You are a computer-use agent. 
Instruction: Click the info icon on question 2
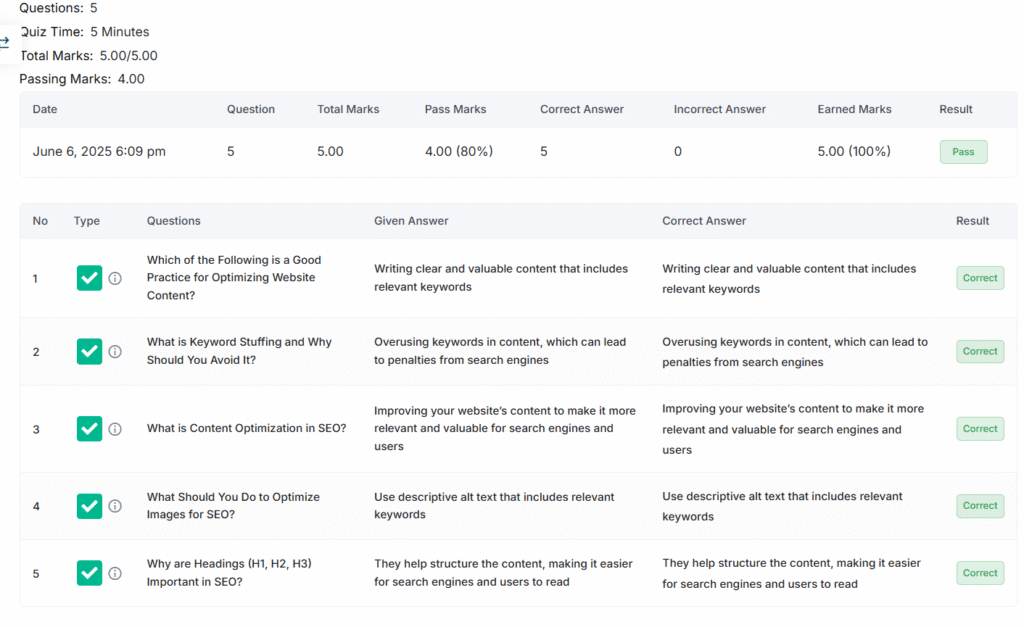[115, 351]
